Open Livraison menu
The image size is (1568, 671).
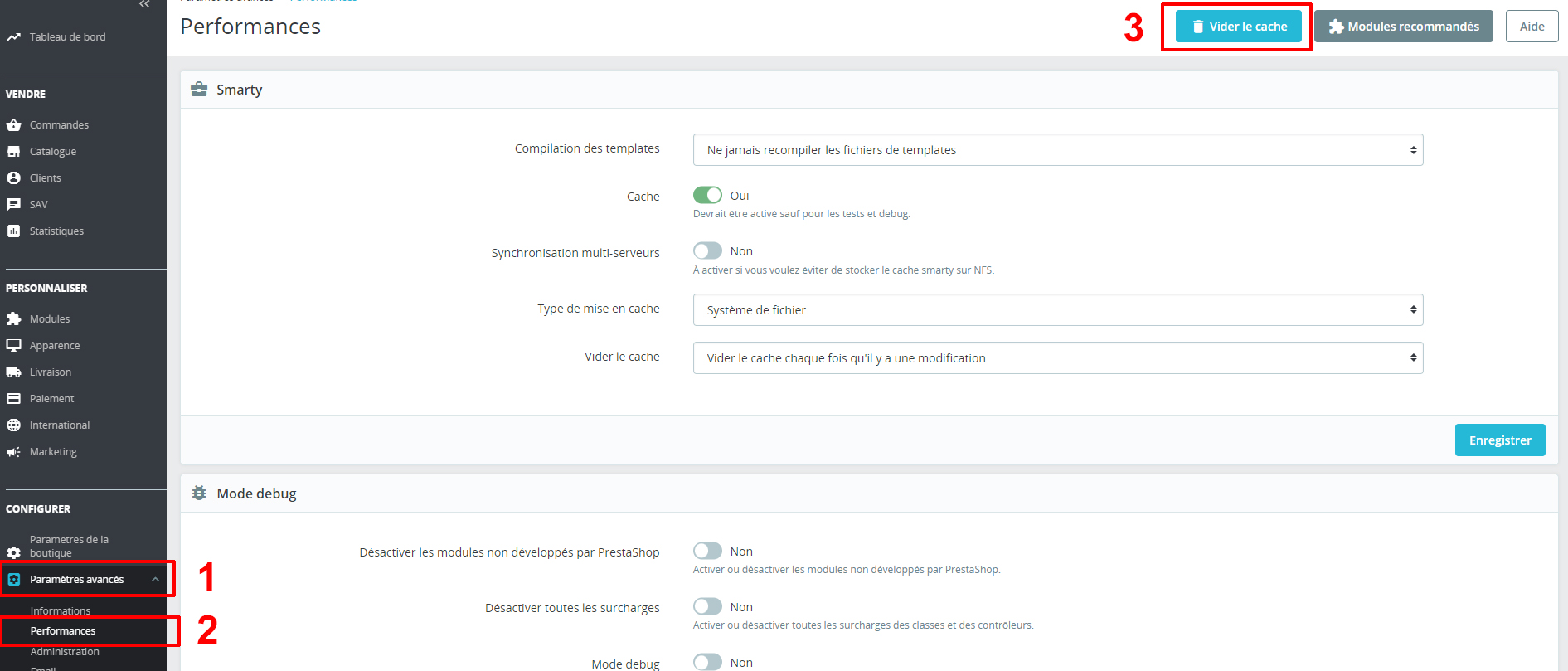51,372
